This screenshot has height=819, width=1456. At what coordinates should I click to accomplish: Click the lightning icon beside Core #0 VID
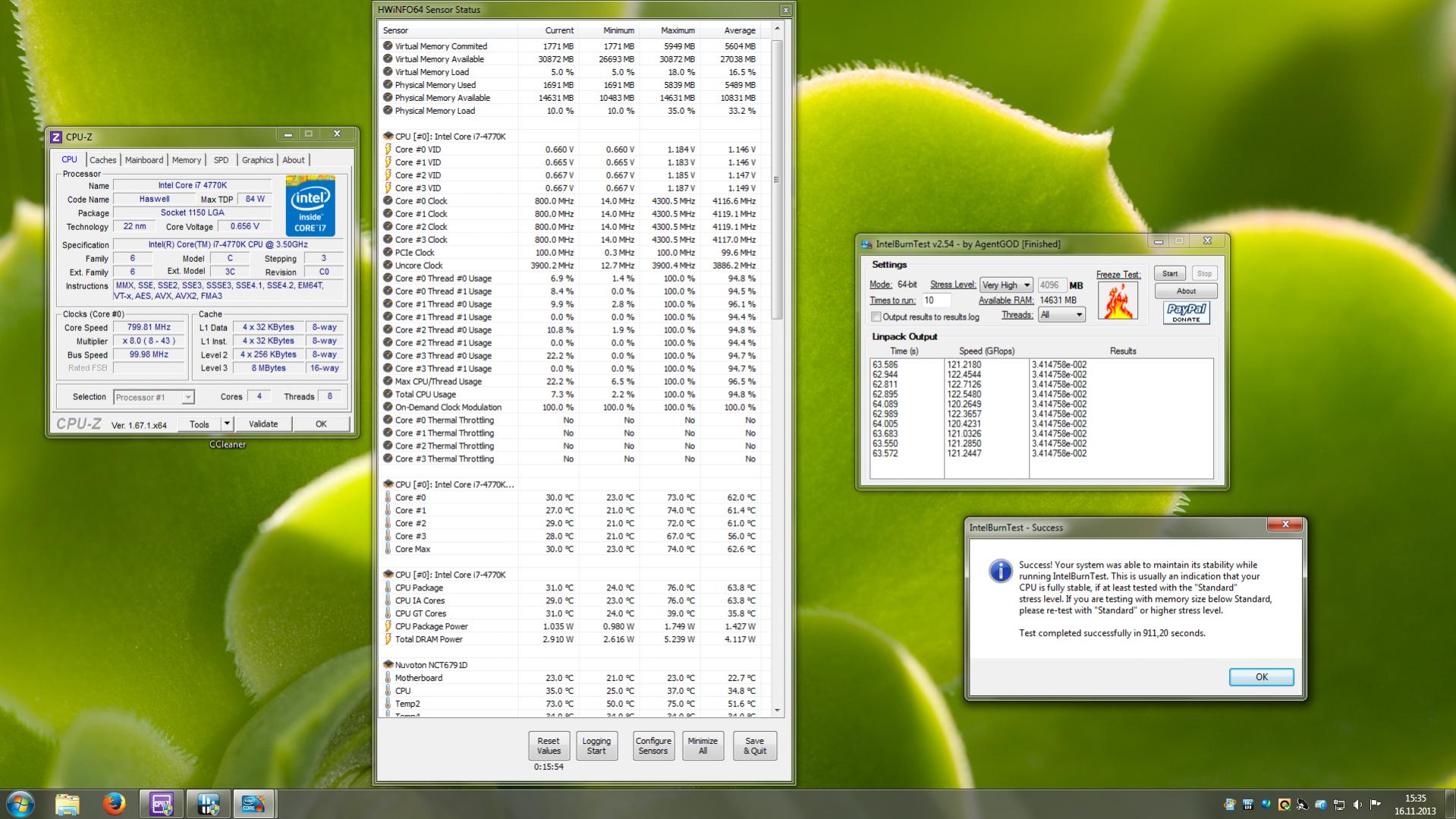(x=388, y=150)
